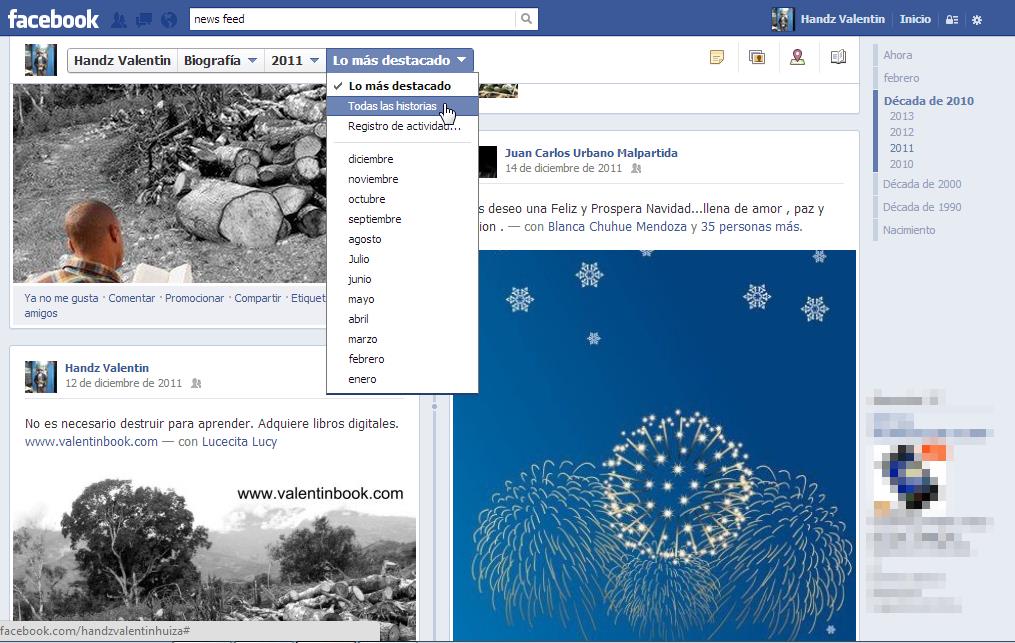Click the place pin icon in timeline bar
Image resolution: width=1015 pixels, height=643 pixels.
pos(797,58)
